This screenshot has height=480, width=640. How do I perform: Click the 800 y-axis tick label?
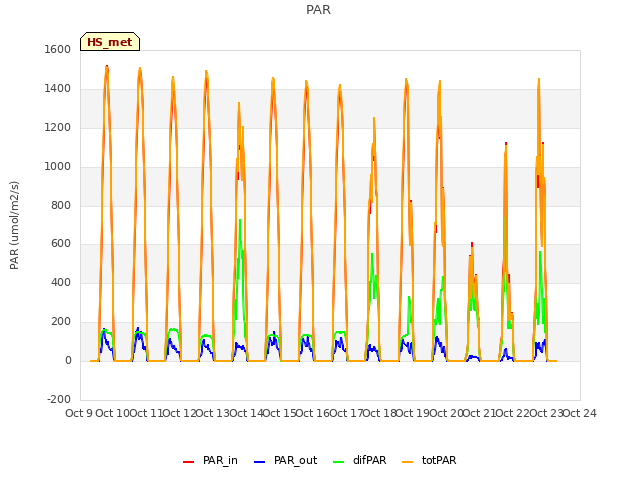(61, 205)
